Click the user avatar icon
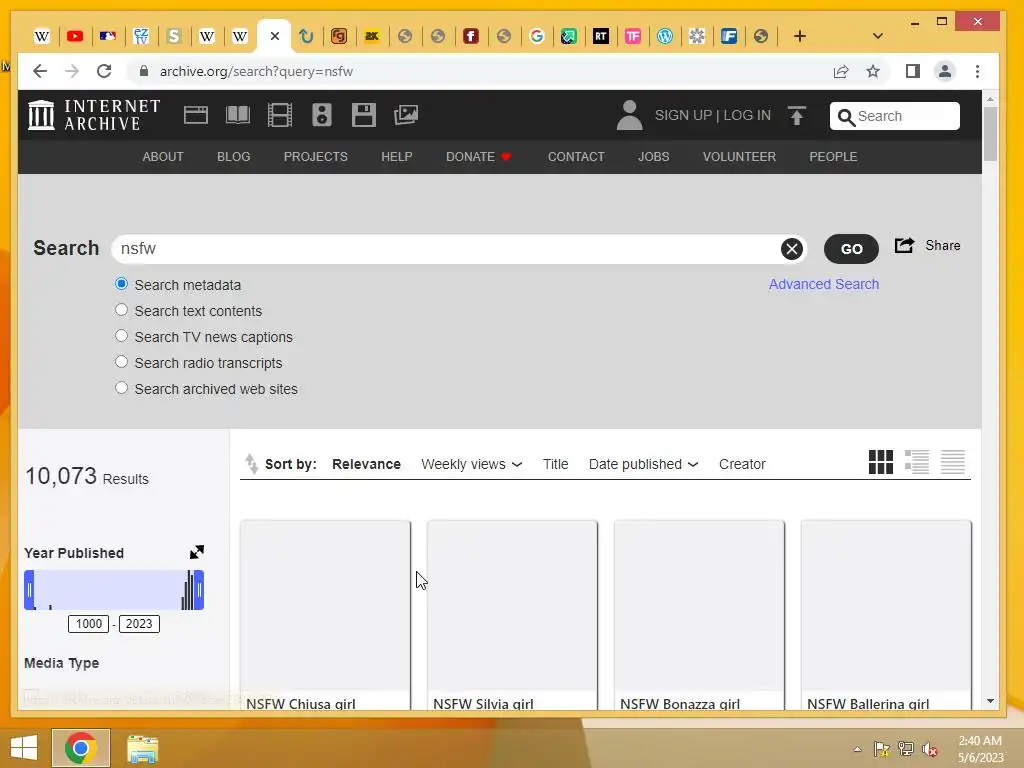 pos(630,116)
